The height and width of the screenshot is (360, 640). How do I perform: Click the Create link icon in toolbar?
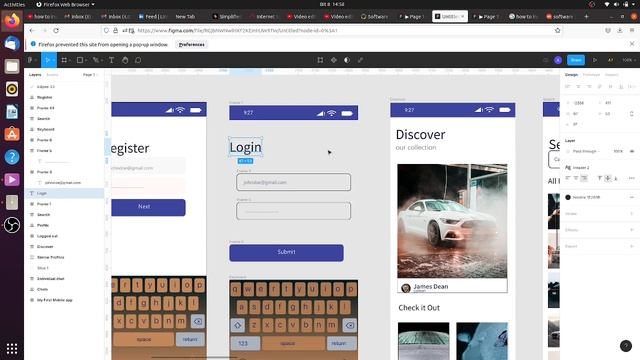click(x=360, y=60)
